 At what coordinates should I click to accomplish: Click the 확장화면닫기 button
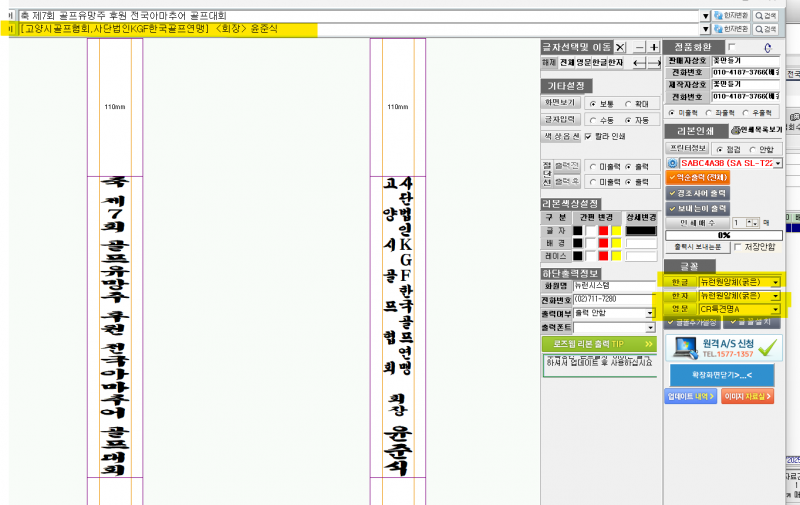tap(721, 375)
